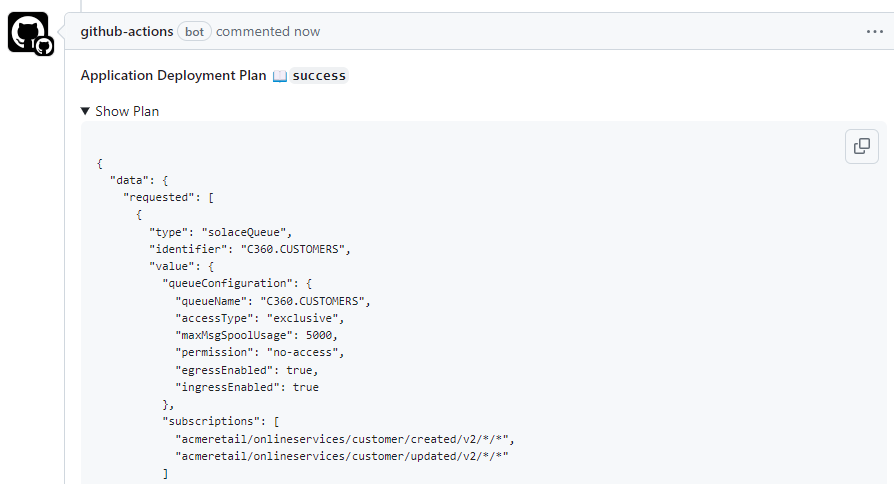
Task: Click the "type": "solaceQueue" line
Action: pos(220,231)
